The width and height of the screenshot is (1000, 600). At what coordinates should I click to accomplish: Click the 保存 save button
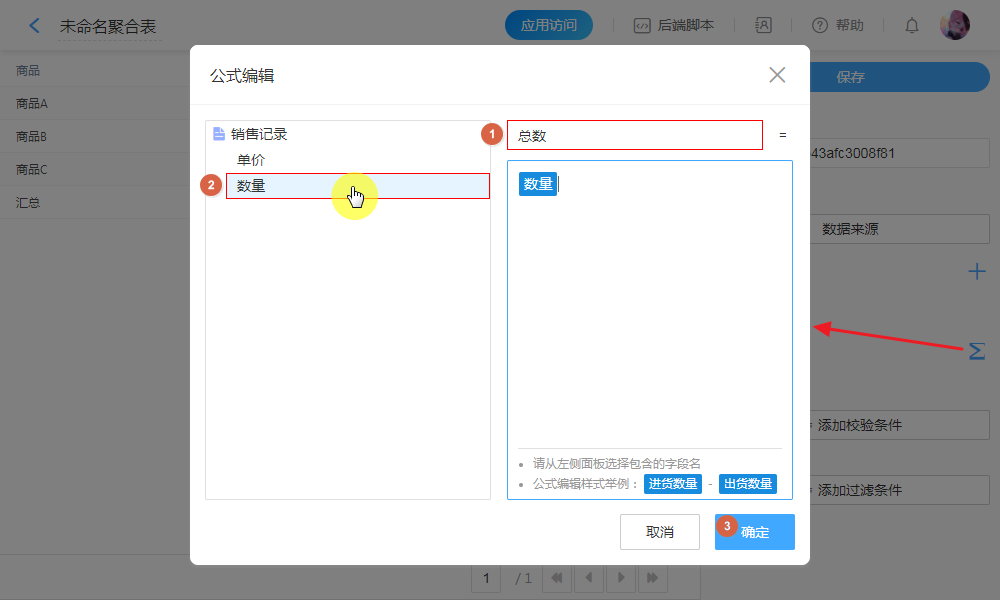click(850, 77)
